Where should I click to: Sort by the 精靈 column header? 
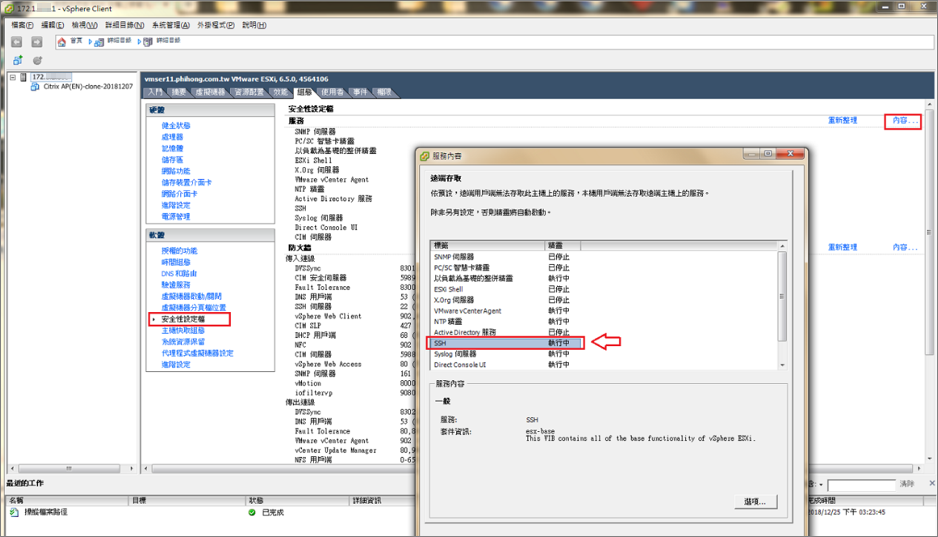click(562, 246)
